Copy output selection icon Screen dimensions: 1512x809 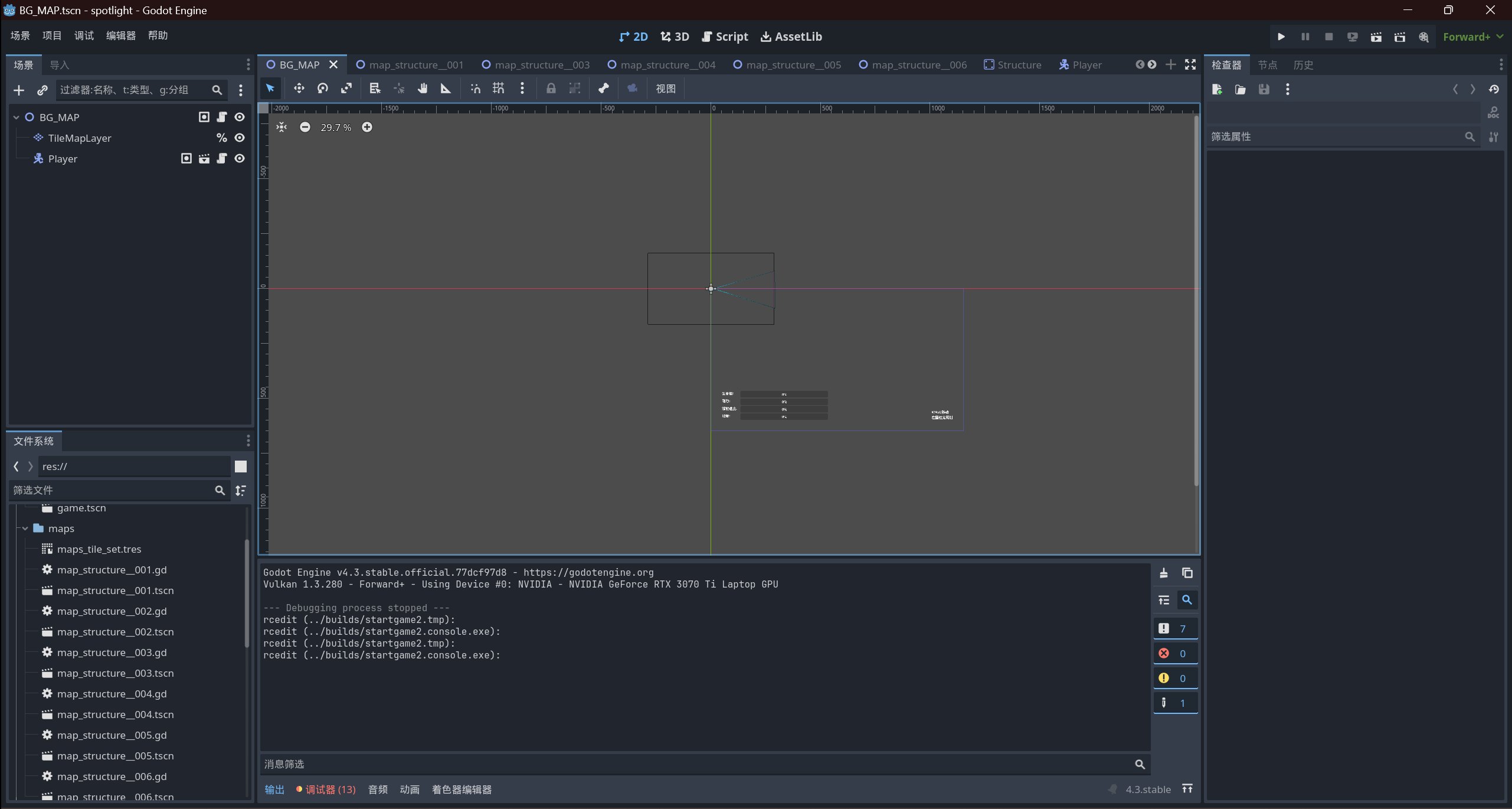(1187, 573)
